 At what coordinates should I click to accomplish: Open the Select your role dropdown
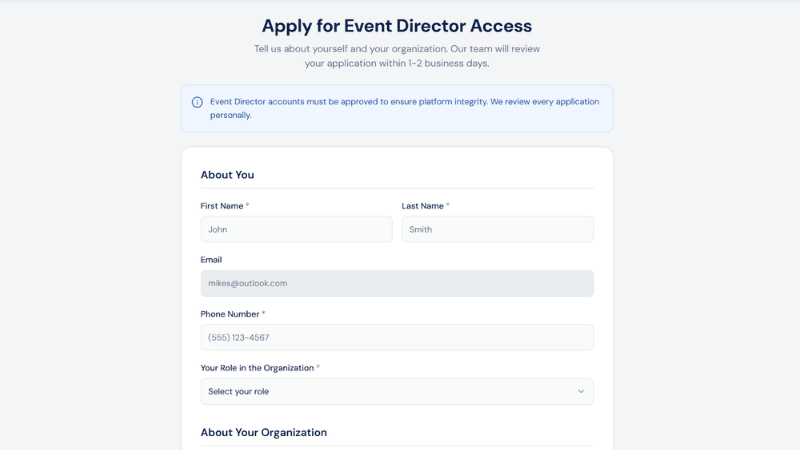click(x=397, y=391)
